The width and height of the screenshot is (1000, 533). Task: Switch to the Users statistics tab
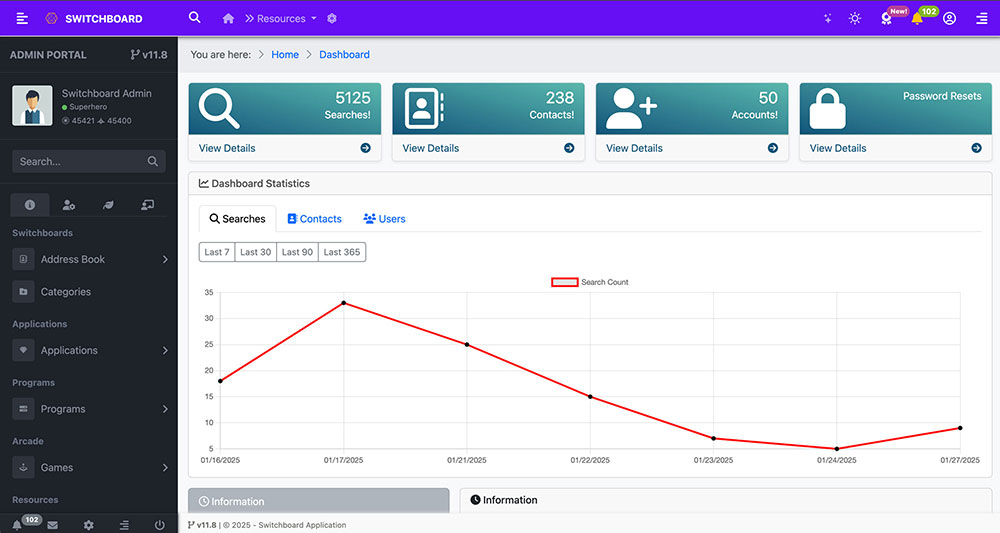[x=384, y=219]
